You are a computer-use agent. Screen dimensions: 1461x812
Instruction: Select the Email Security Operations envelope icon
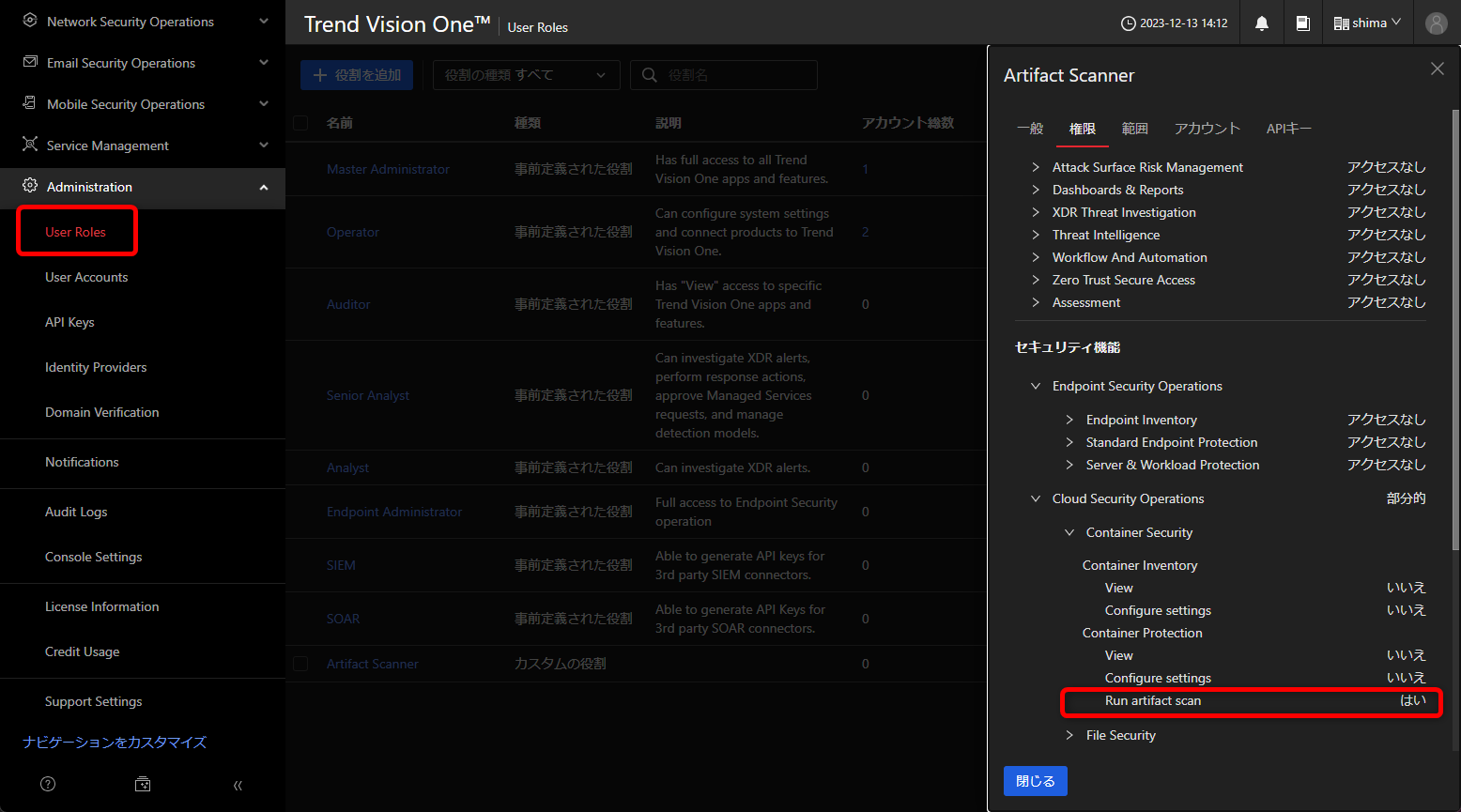coord(27,62)
